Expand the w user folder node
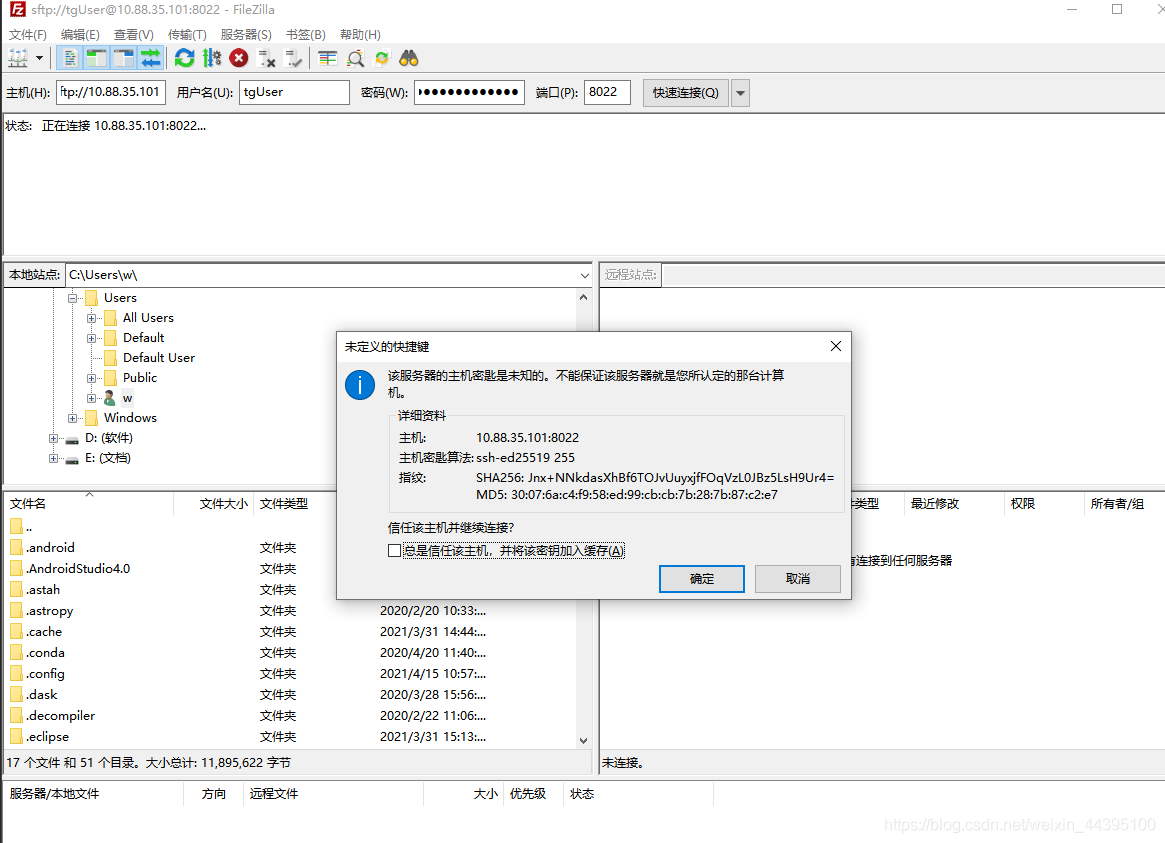Screen dimensions: 1165x843 point(91,398)
